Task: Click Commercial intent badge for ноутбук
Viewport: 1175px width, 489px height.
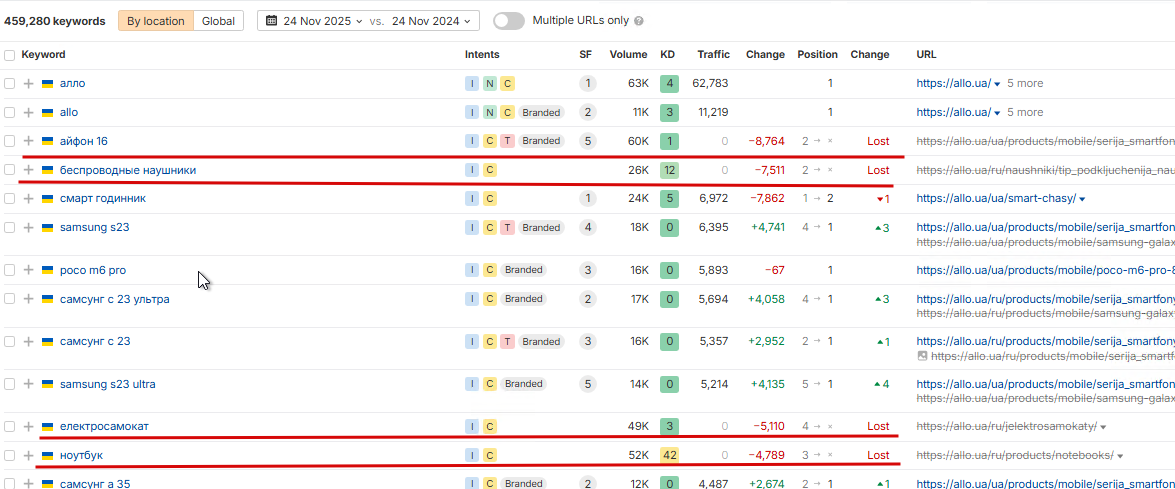Action: coord(489,455)
